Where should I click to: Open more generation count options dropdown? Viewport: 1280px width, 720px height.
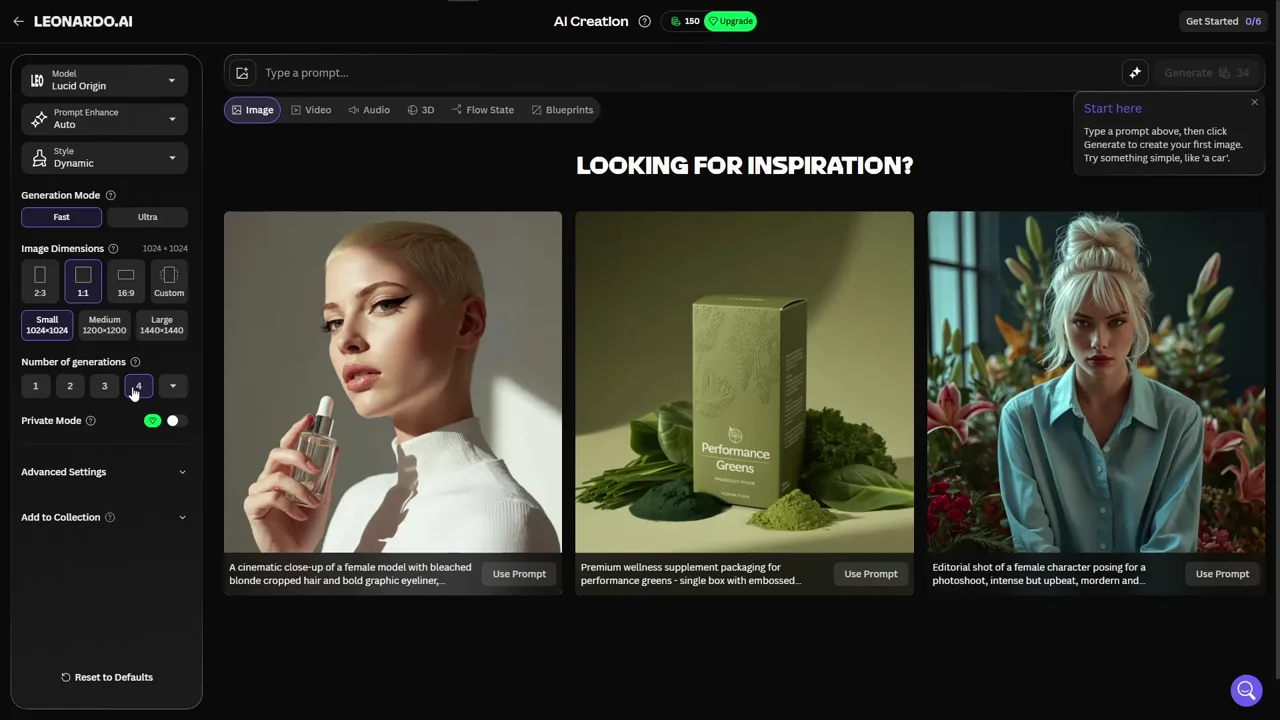(x=173, y=386)
